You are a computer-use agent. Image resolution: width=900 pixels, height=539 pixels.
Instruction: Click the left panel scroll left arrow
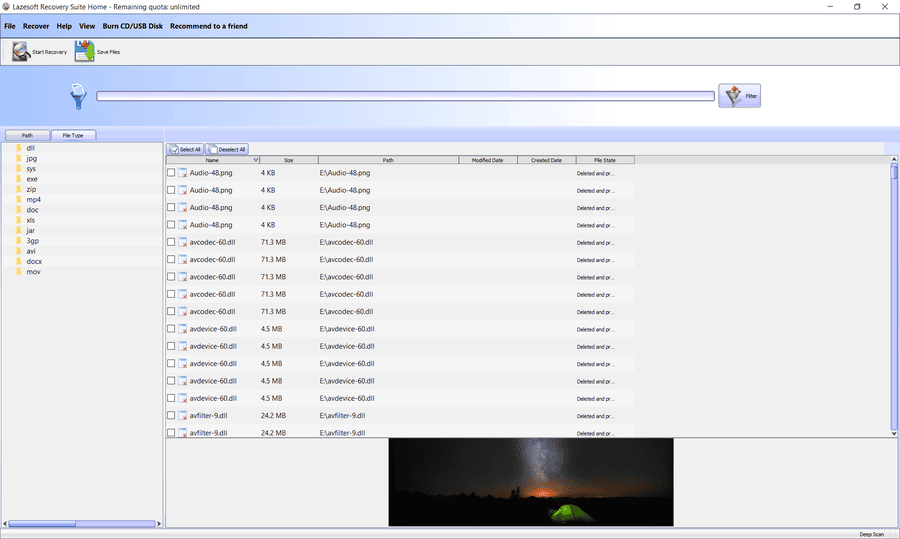[5, 524]
